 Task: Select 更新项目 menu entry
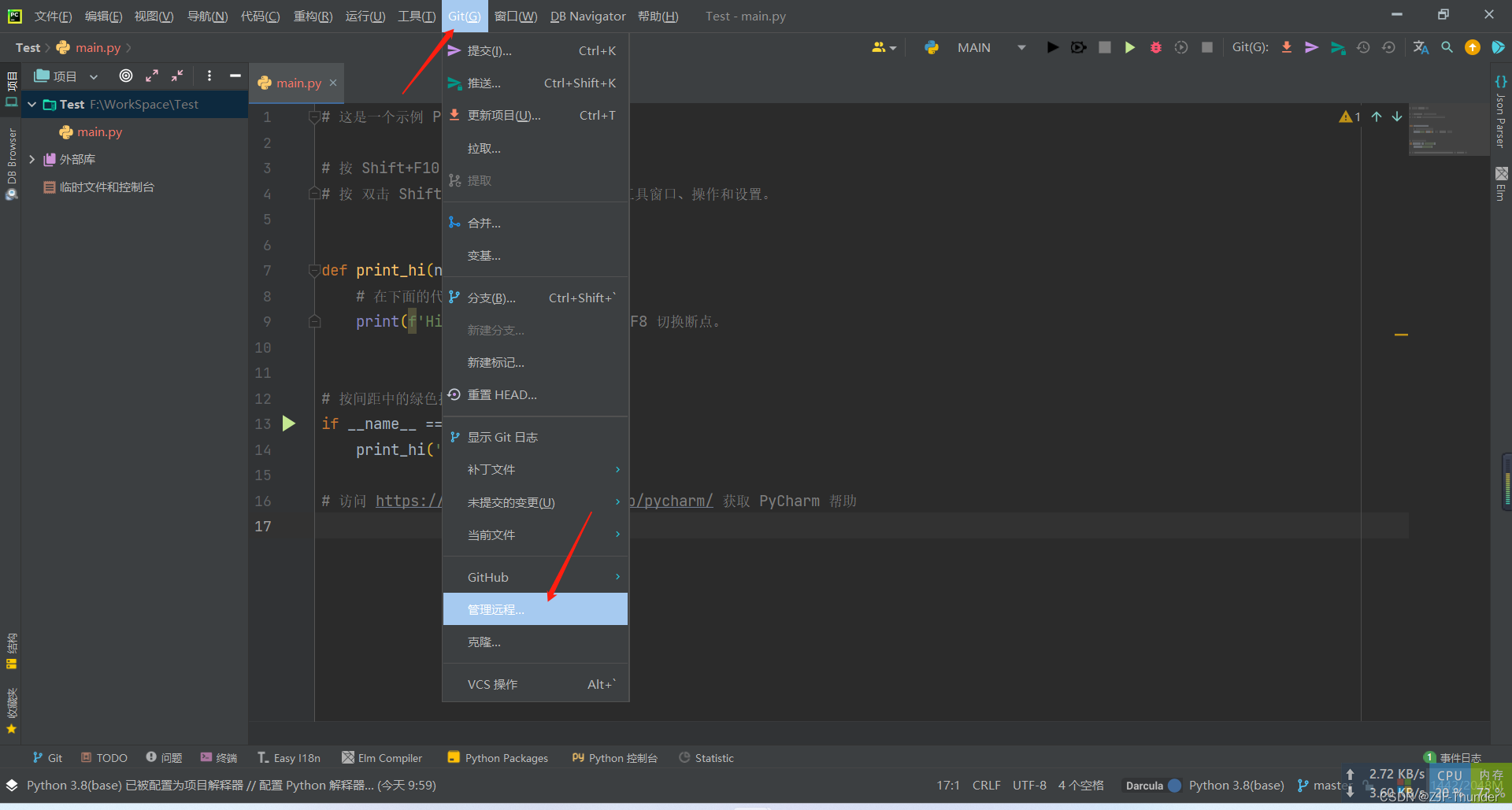535,115
